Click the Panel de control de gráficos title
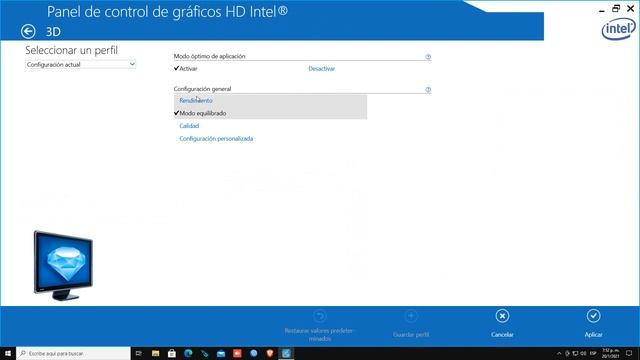This screenshot has height=360, width=640. pyautogui.click(x=167, y=11)
